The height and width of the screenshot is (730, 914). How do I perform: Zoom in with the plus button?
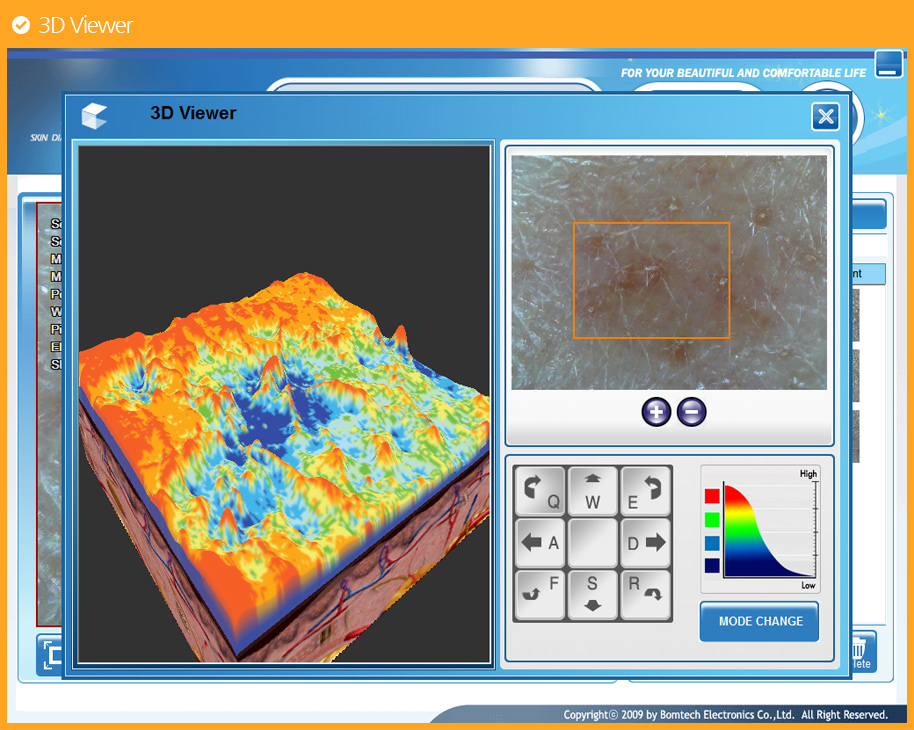coord(657,412)
